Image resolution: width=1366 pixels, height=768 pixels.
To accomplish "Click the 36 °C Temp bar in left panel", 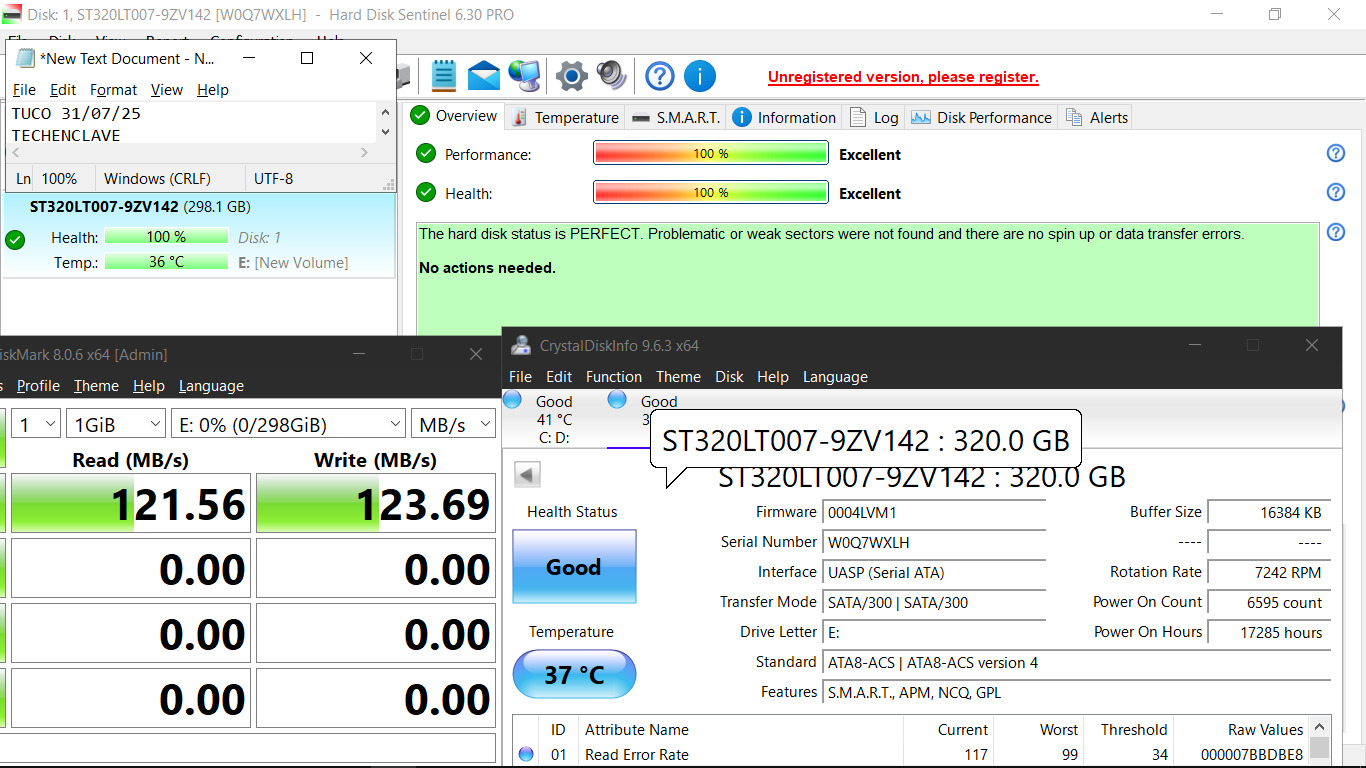I will tap(166, 262).
